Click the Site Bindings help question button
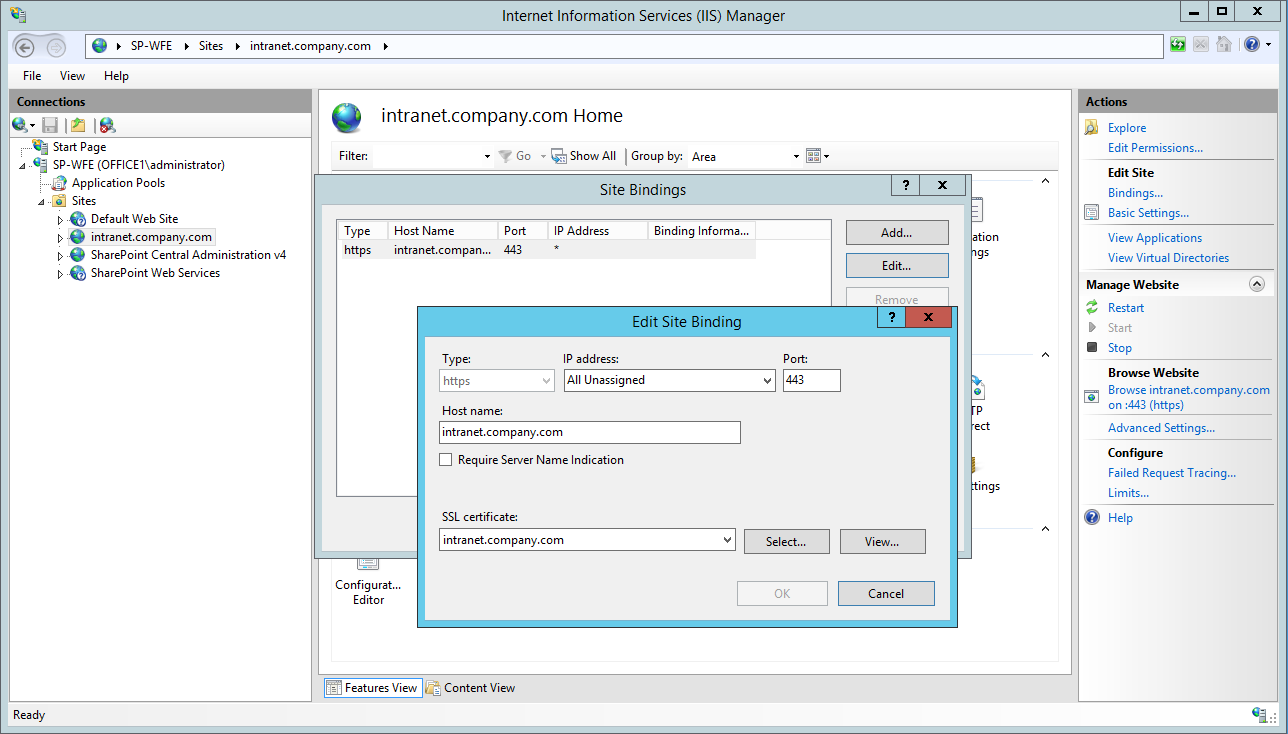 pyautogui.click(x=905, y=186)
